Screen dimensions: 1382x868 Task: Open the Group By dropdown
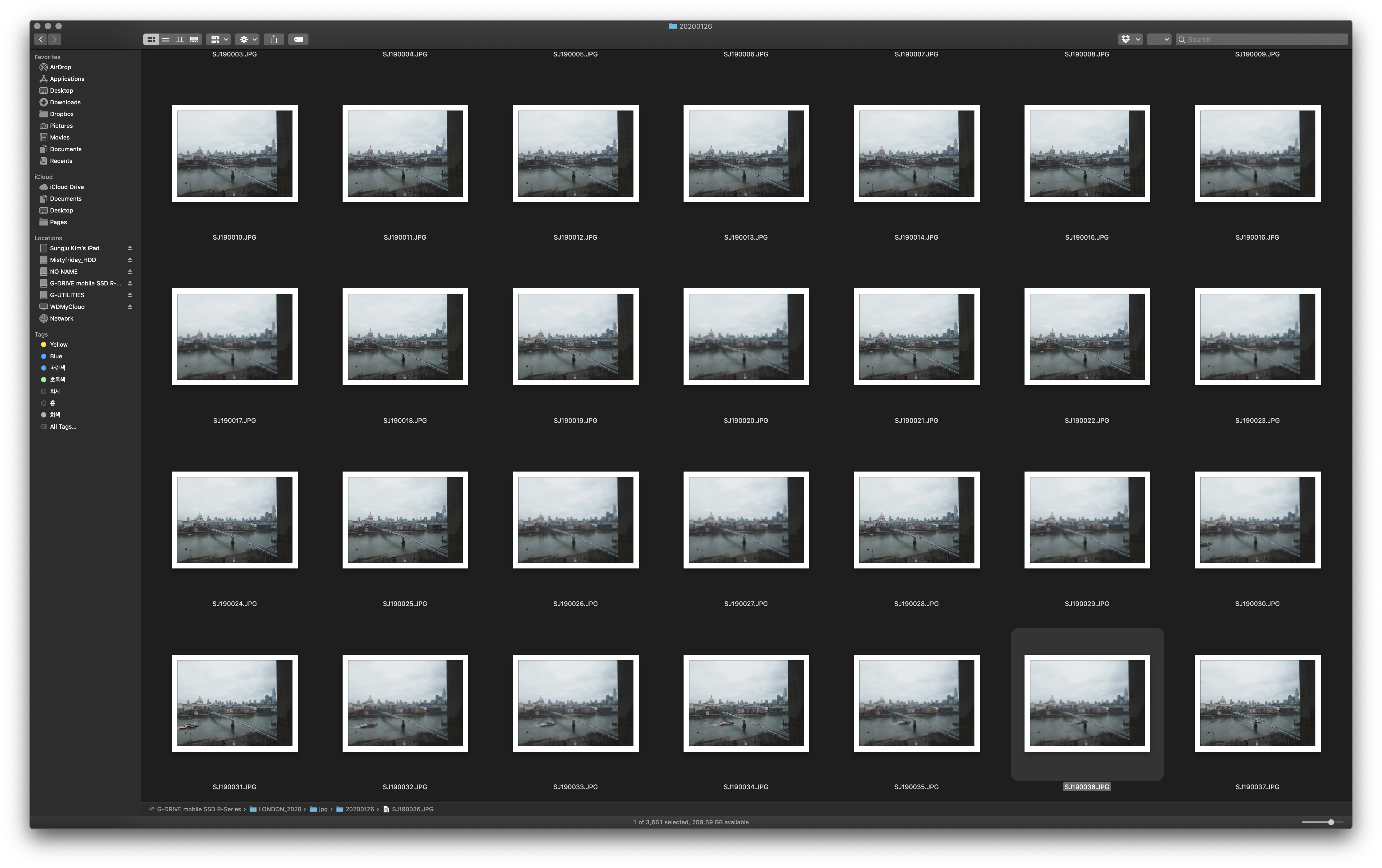coord(219,40)
